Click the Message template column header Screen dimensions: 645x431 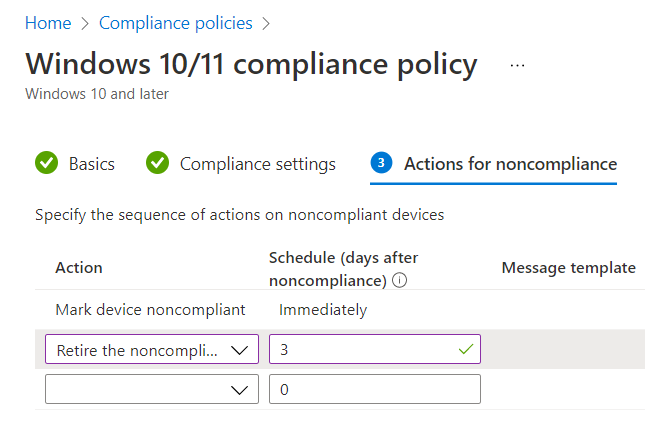pos(569,268)
